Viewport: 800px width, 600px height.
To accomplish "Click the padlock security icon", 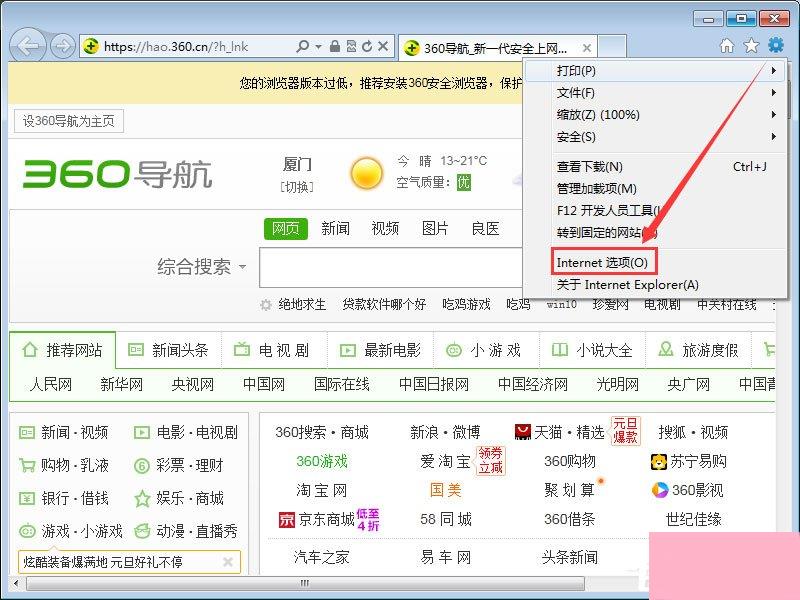I will click(x=335, y=46).
